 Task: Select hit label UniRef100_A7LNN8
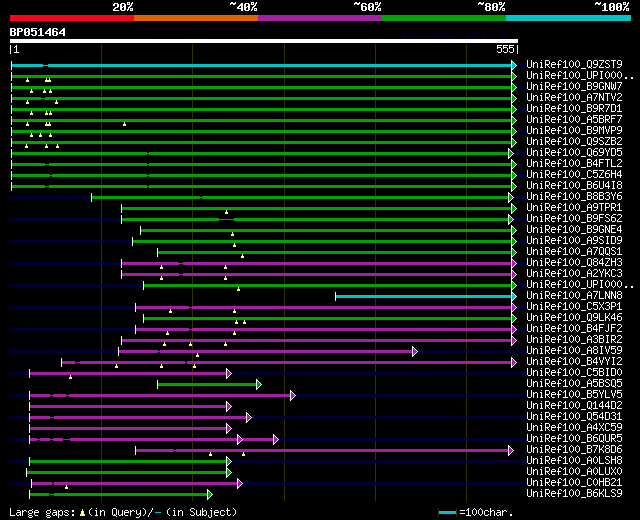click(574, 296)
